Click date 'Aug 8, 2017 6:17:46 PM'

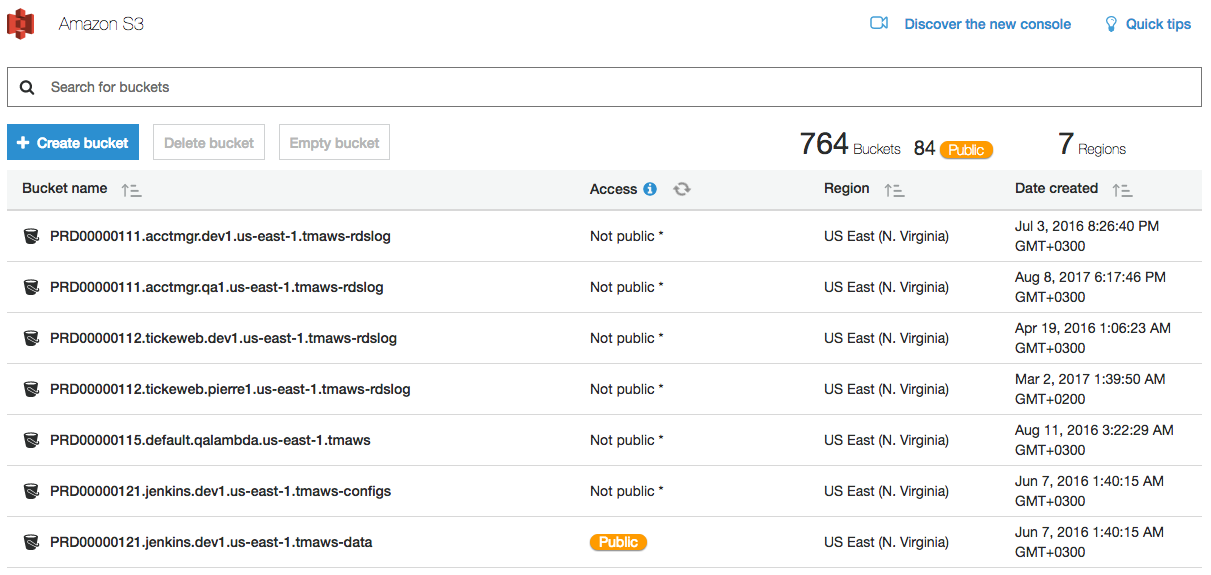[x=1090, y=277]
